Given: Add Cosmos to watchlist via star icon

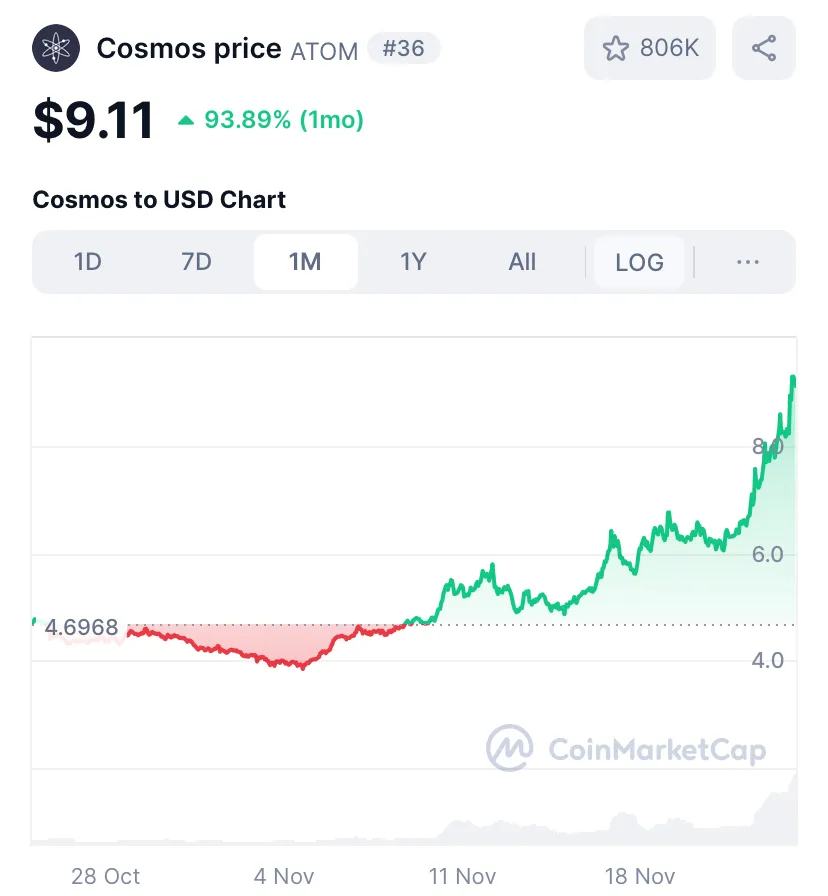Looking at the screenshot, I should point(615,48).
